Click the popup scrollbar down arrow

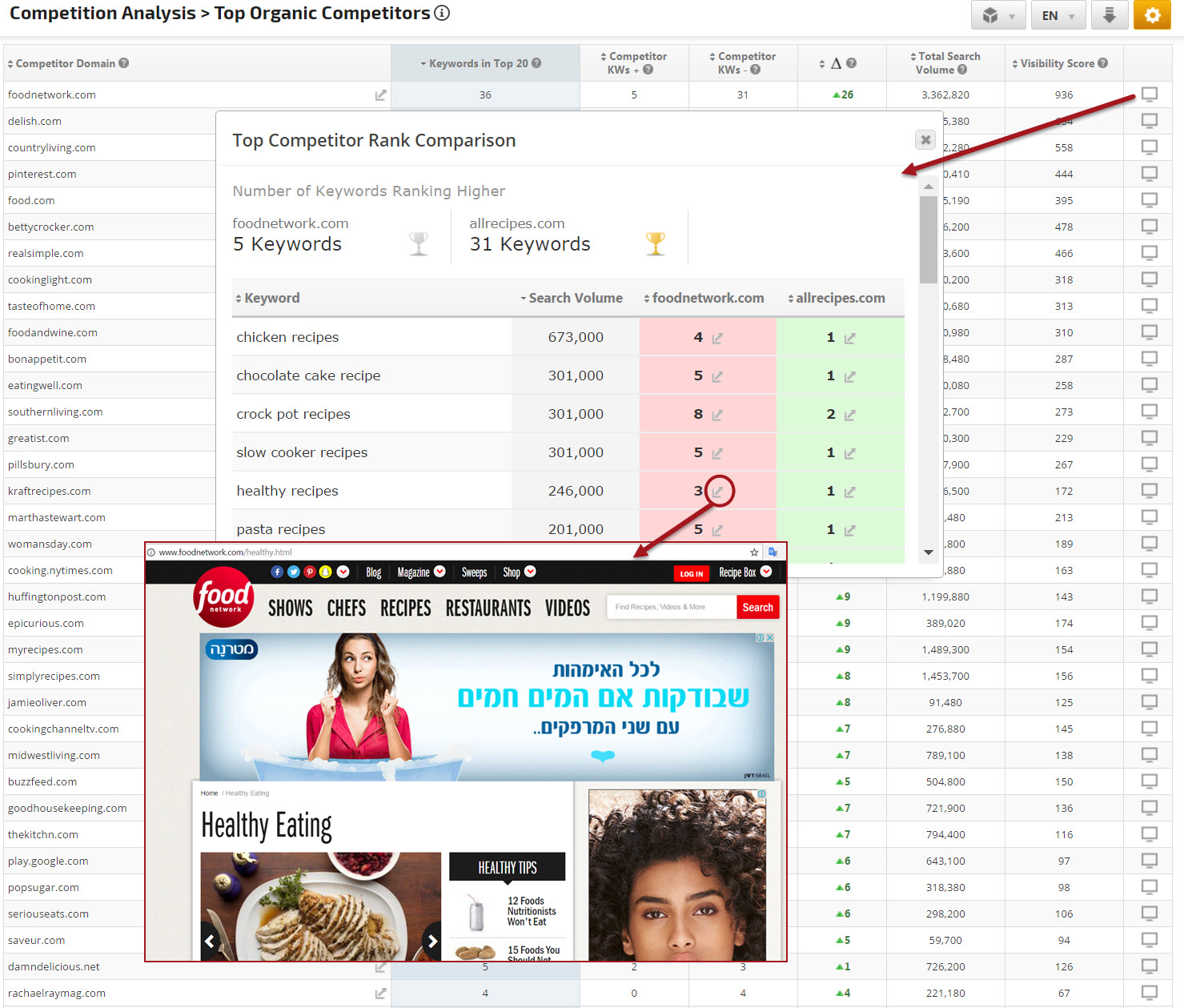[x=928, y=552]
